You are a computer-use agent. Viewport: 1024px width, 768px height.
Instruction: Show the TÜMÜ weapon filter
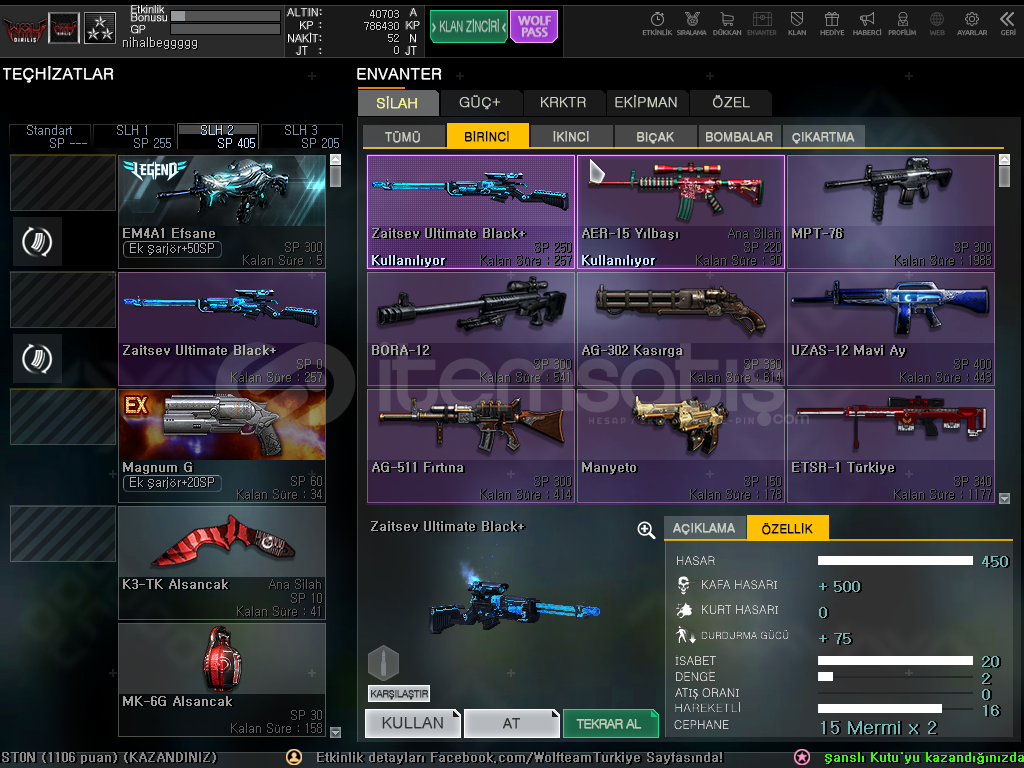(403, 136)
